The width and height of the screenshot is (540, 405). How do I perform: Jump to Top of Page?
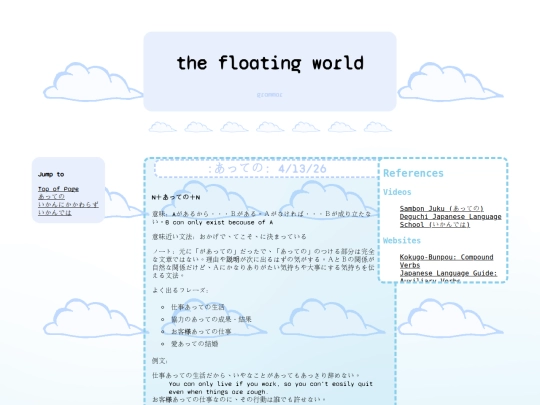58,189
